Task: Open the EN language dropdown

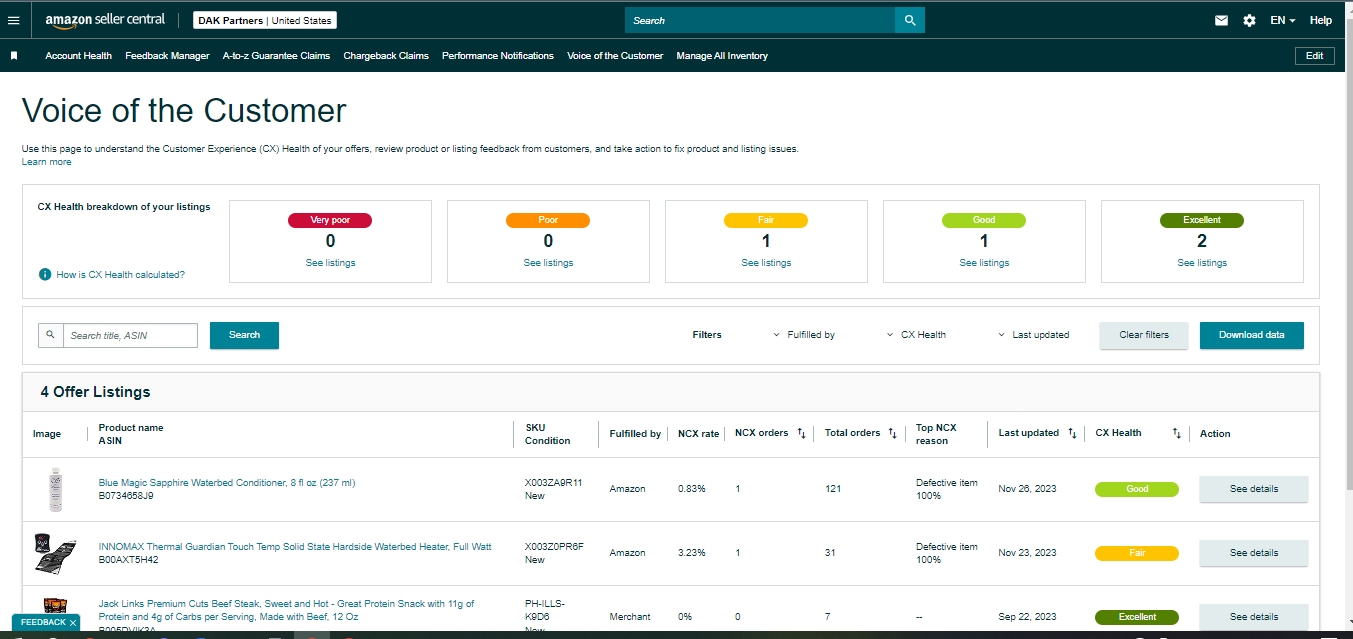Action: 1283,20
